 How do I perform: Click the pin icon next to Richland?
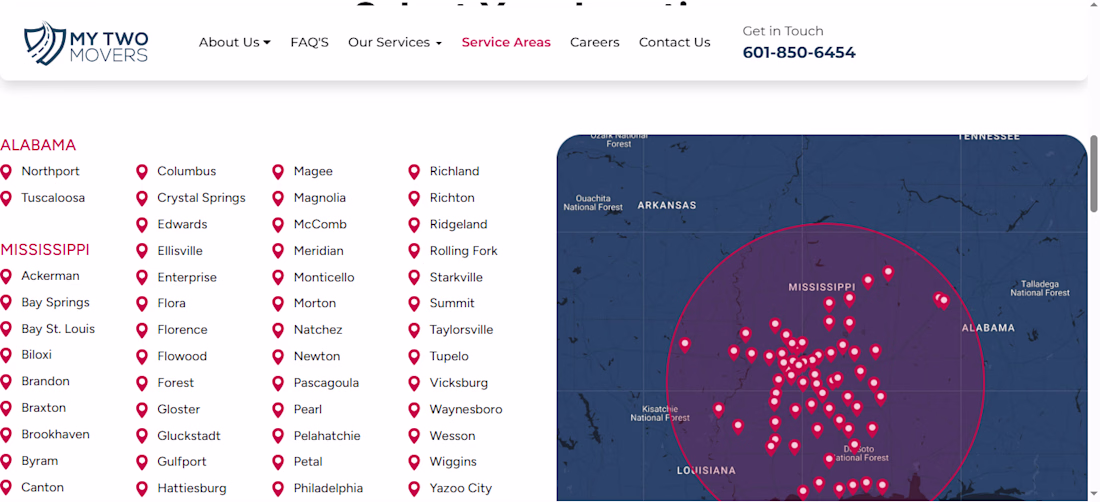(414, 172)
